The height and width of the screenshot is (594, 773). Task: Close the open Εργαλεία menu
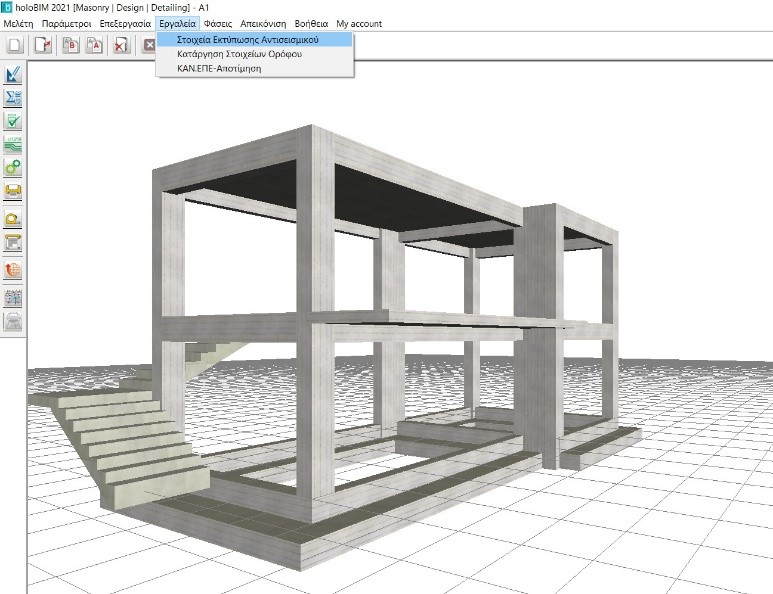tap(177, 24)
